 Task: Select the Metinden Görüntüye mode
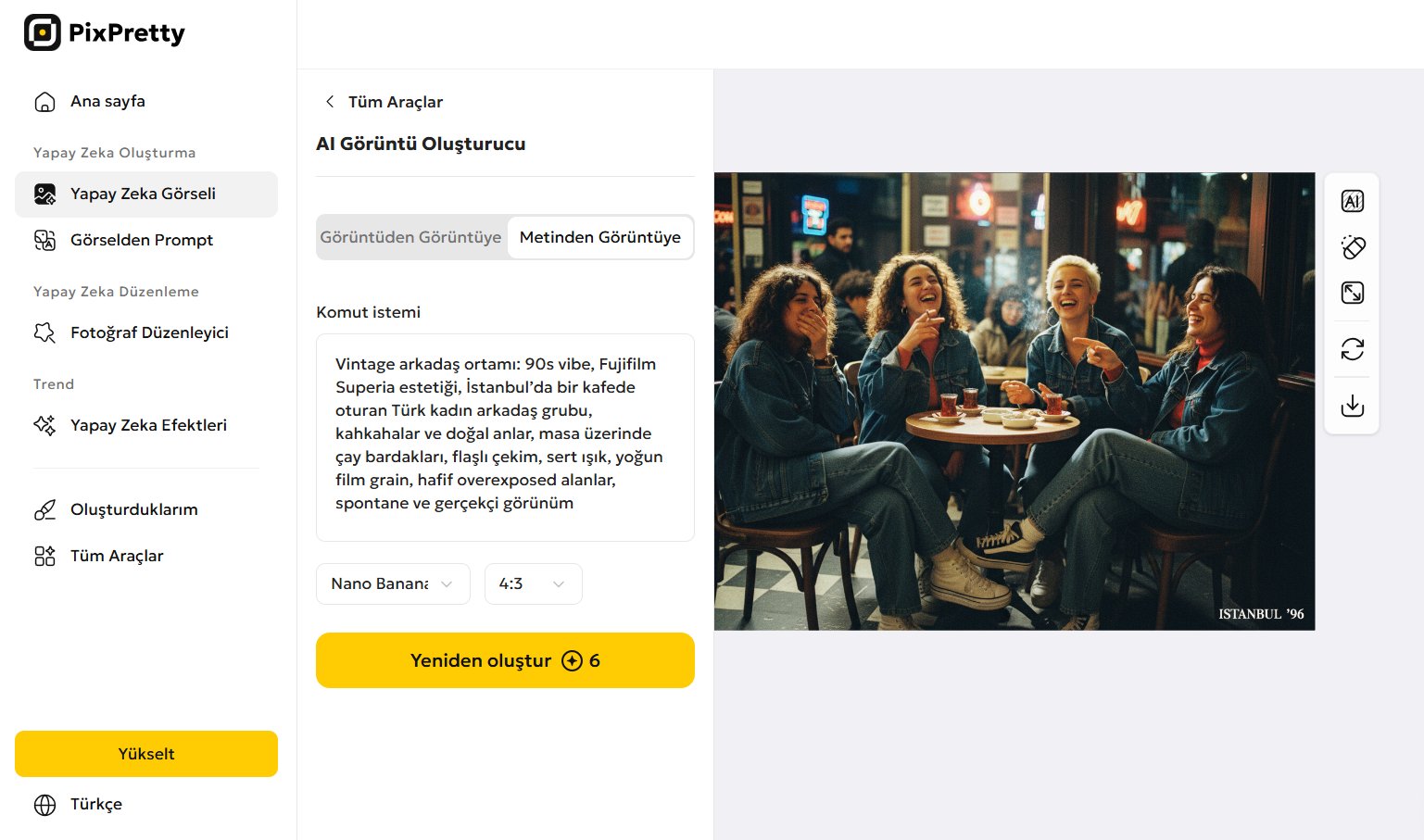tap(599, 237)
